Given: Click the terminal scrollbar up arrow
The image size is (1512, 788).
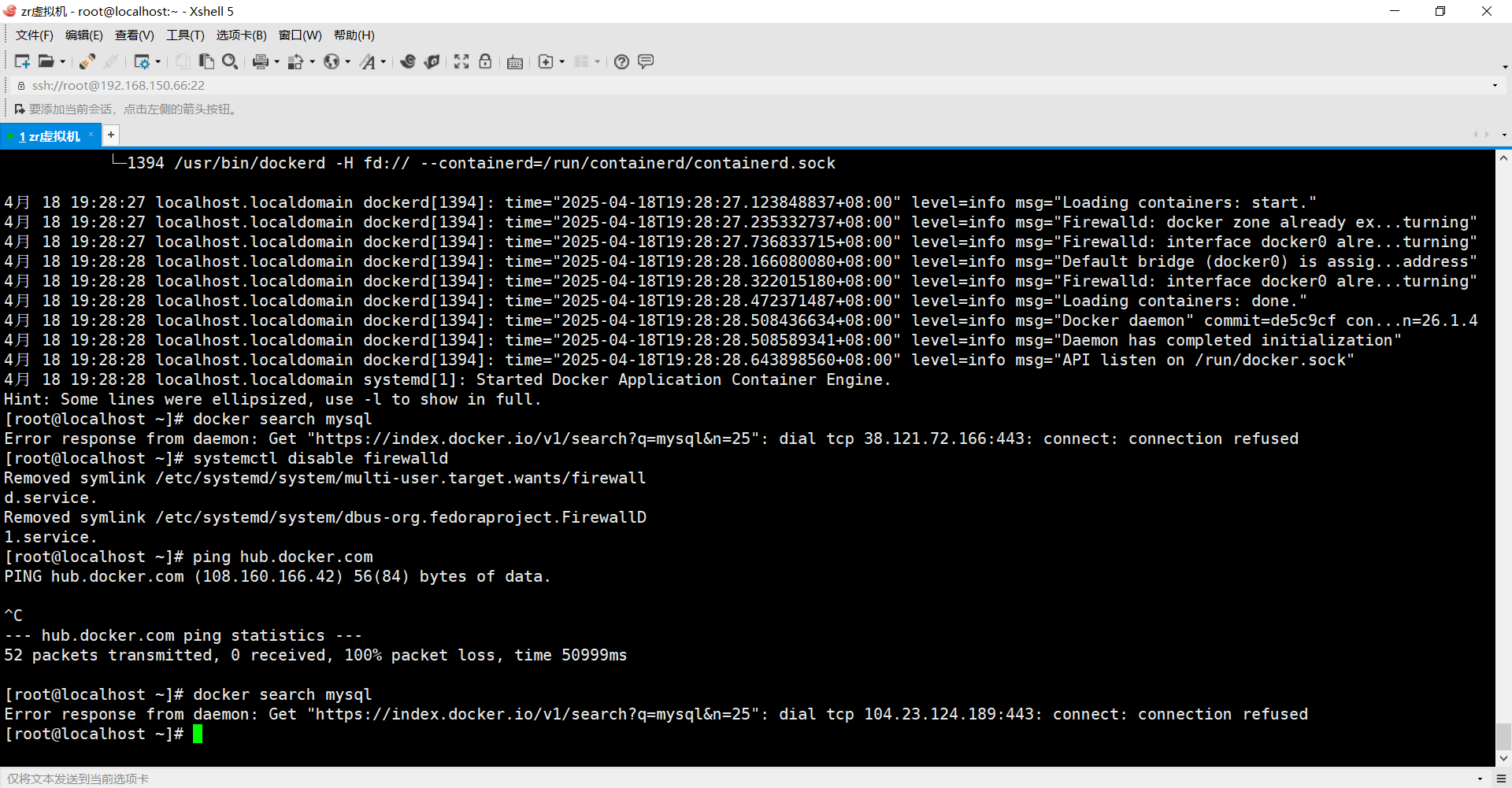Looking at the screenshot, I should tap(1503, 158).
